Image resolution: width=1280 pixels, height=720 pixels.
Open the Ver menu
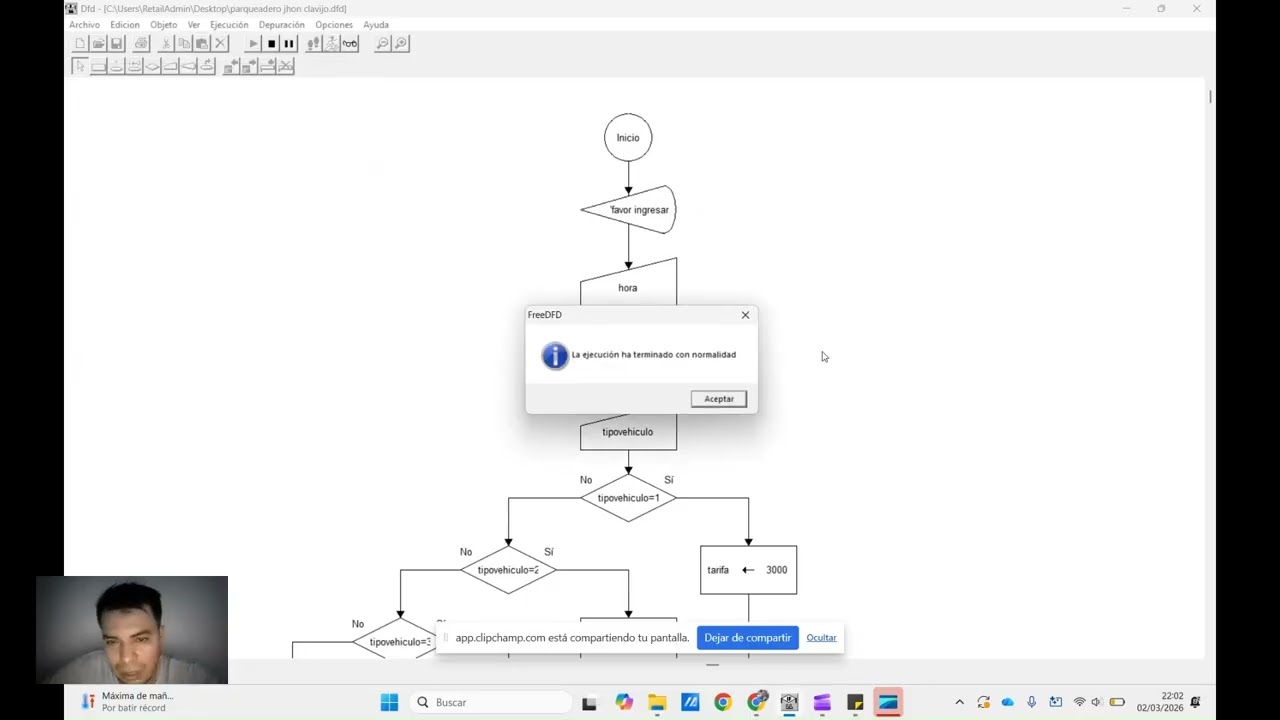[194, 24]
